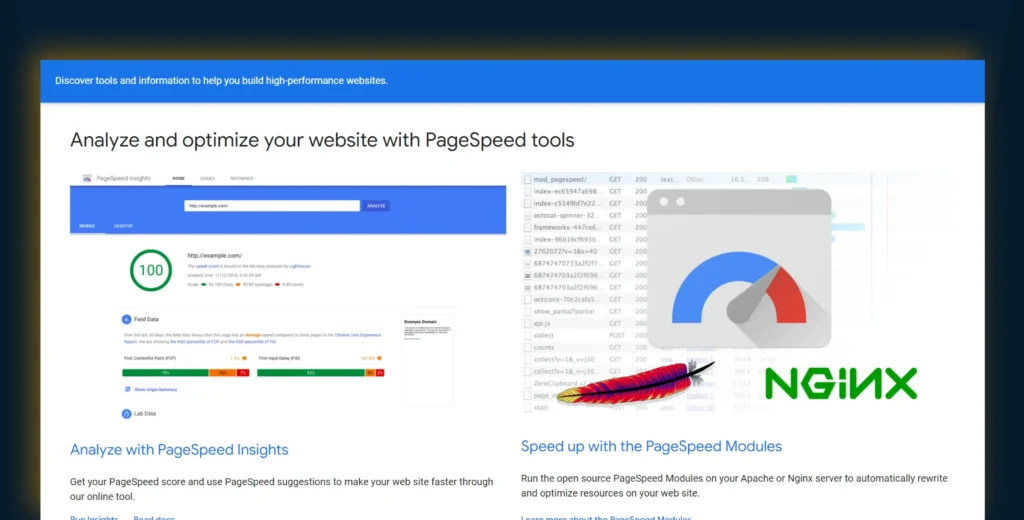Click the api.js request row
1024x520 pixels.
(542, 323)
